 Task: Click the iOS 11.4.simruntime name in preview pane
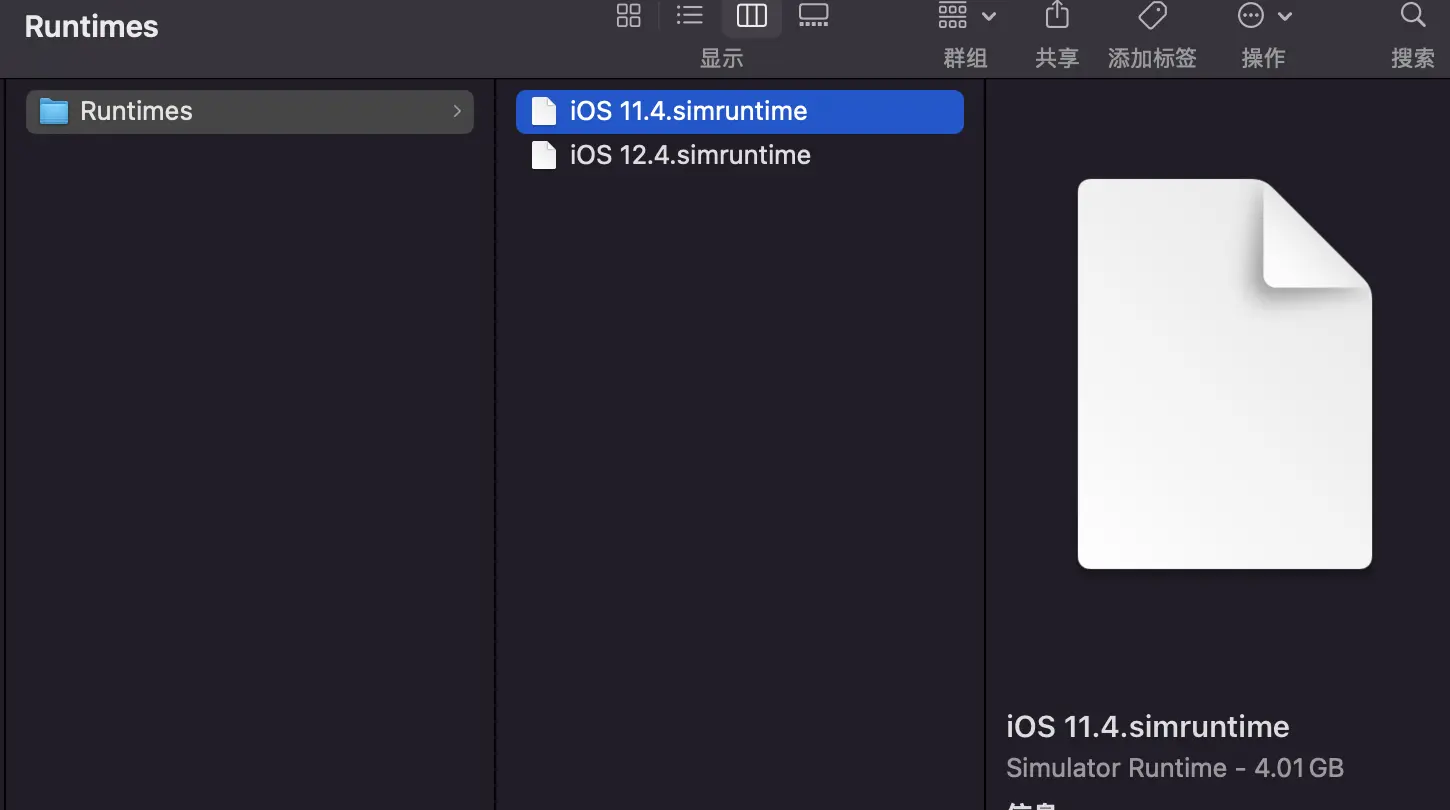click(1147, 727)
